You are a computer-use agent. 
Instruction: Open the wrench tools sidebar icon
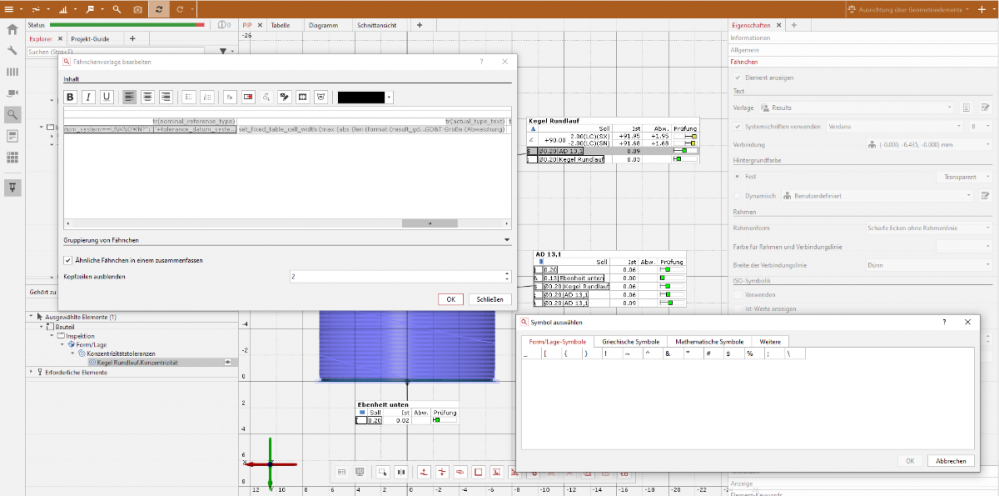[12, 50]
